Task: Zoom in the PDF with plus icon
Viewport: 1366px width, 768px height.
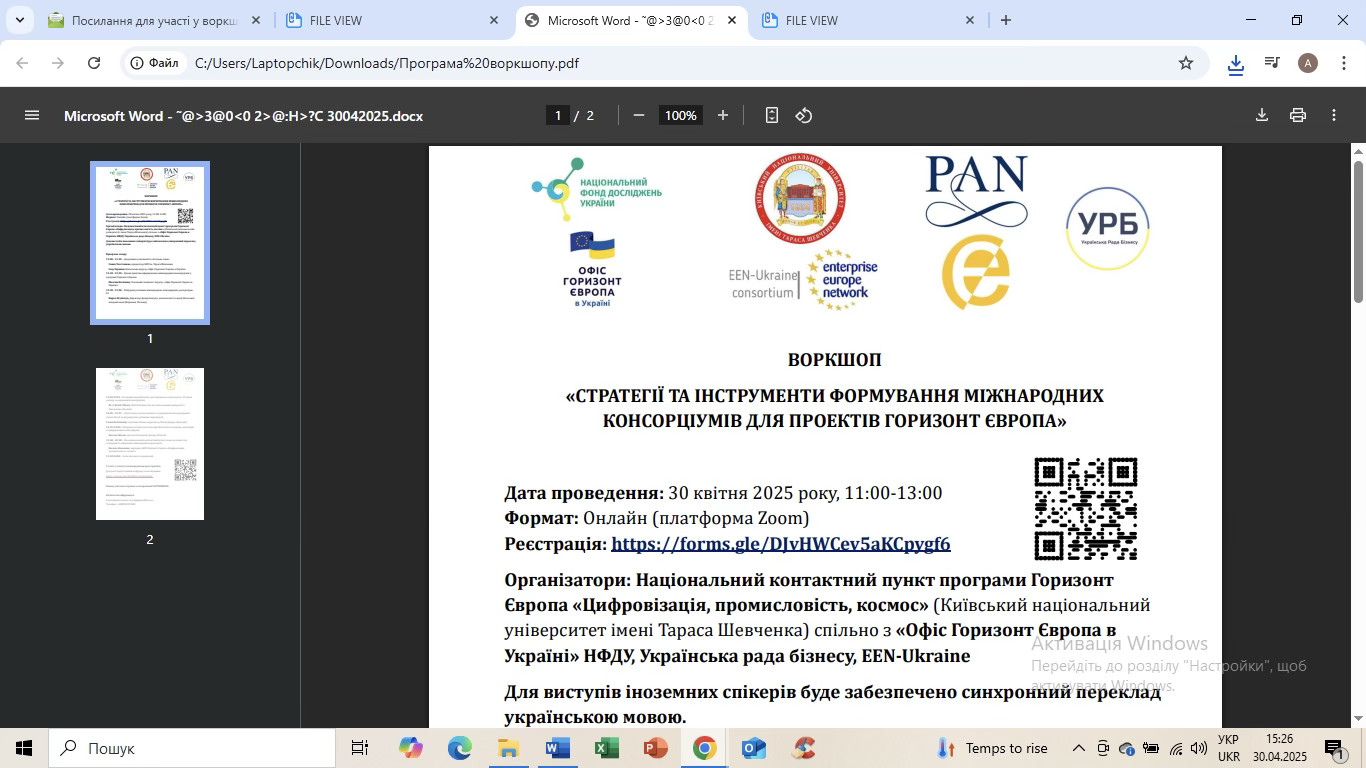Action: click(x=723, y=115)
